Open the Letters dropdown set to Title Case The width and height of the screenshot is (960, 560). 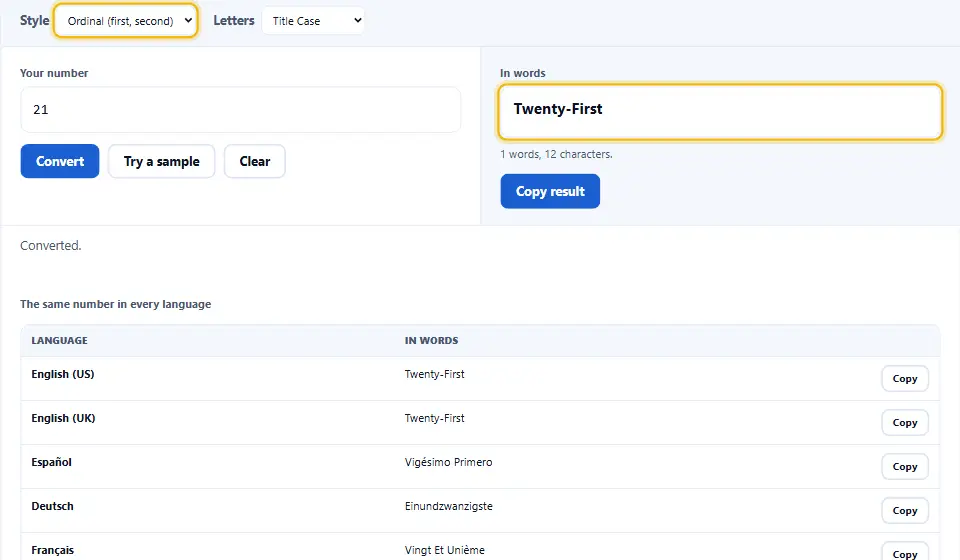click(x=313, y=21)
